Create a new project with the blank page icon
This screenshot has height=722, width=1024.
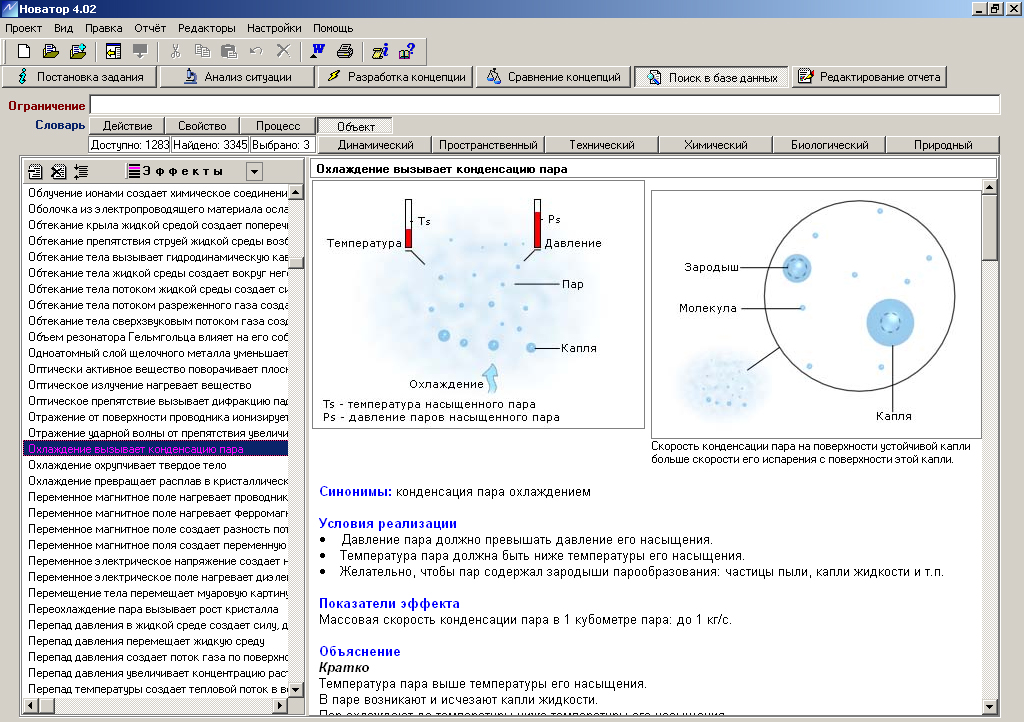pos(24,51)
